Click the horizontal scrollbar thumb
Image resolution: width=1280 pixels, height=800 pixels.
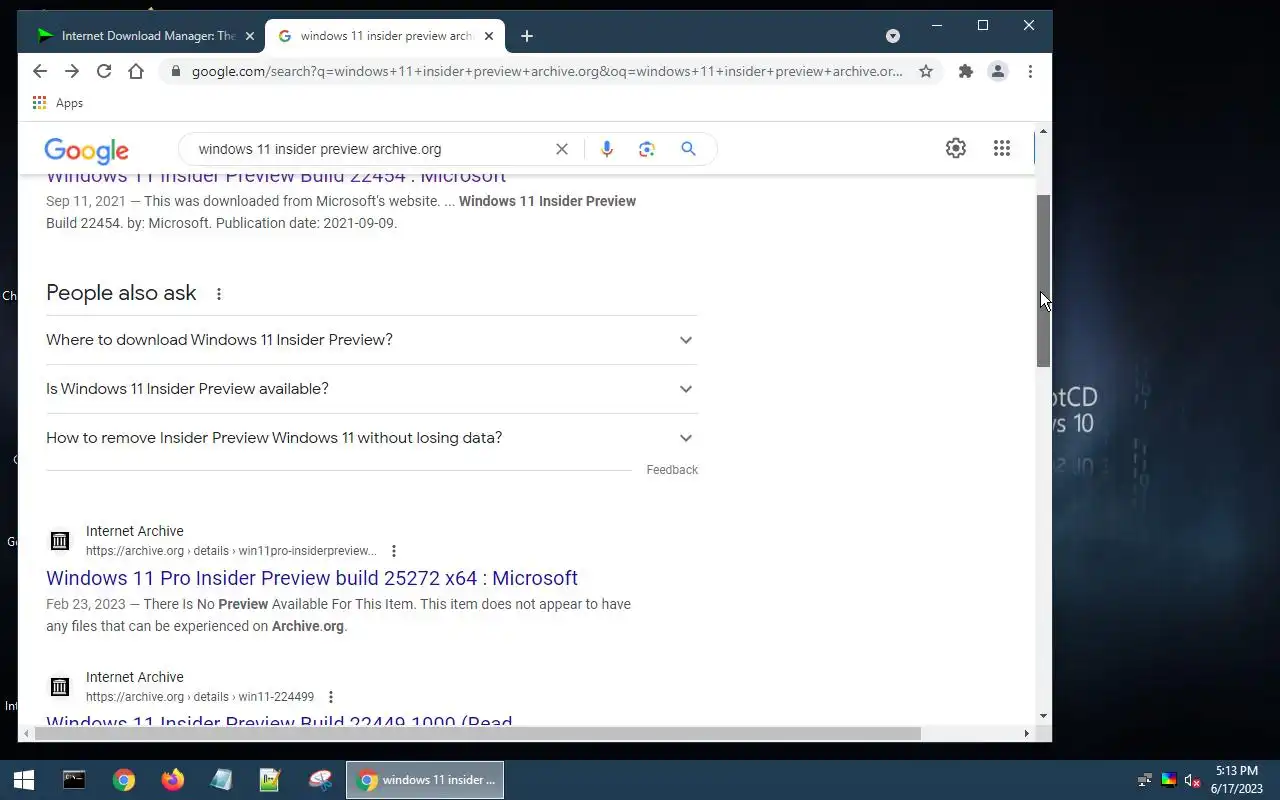pos(477,733)
